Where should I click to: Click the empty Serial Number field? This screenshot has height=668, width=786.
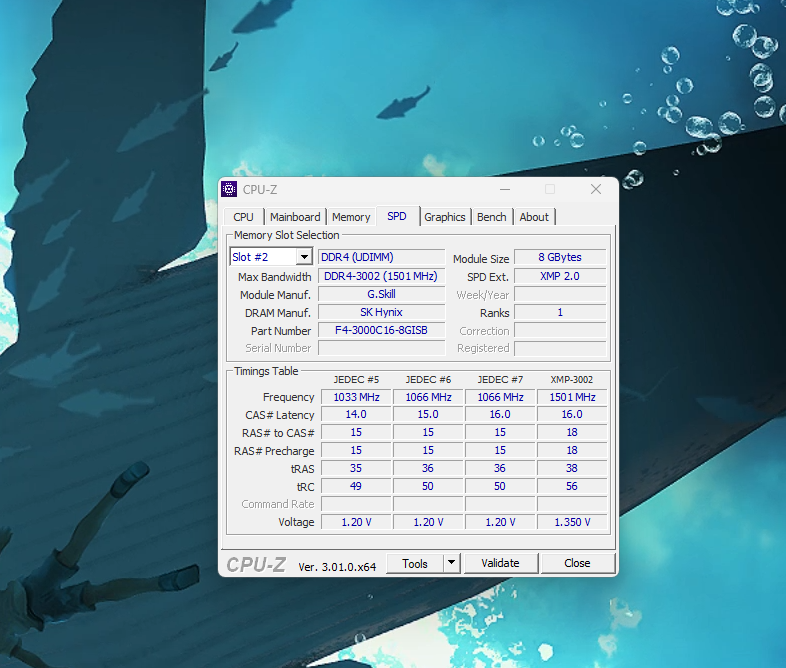[x=381, y=348]
